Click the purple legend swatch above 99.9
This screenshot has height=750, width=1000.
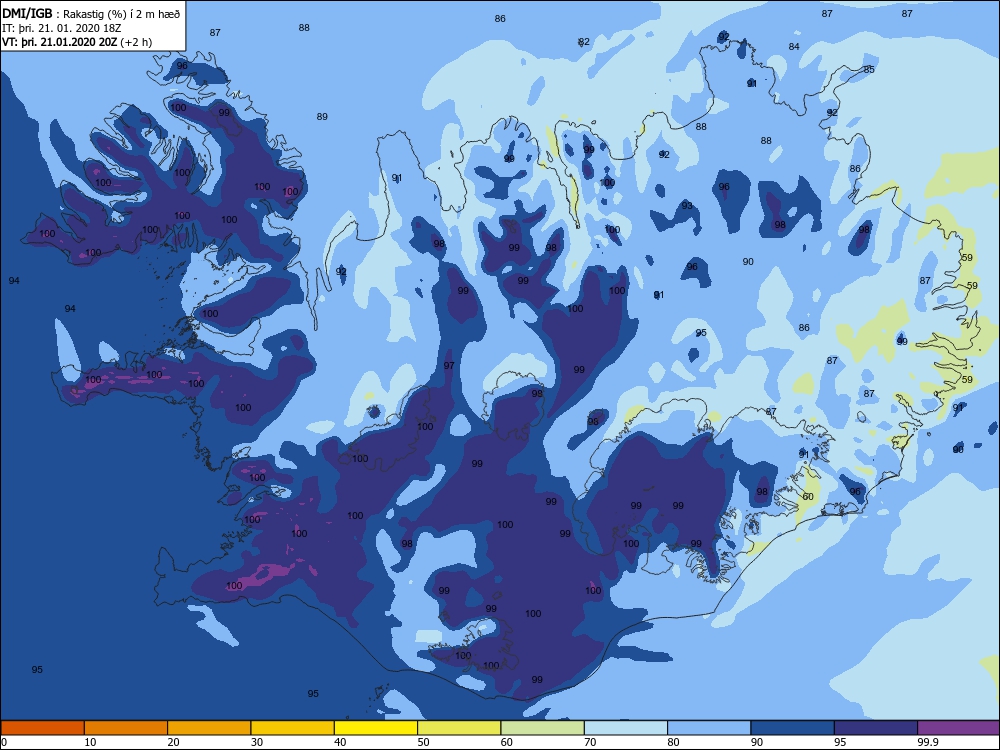click(959, 728)
